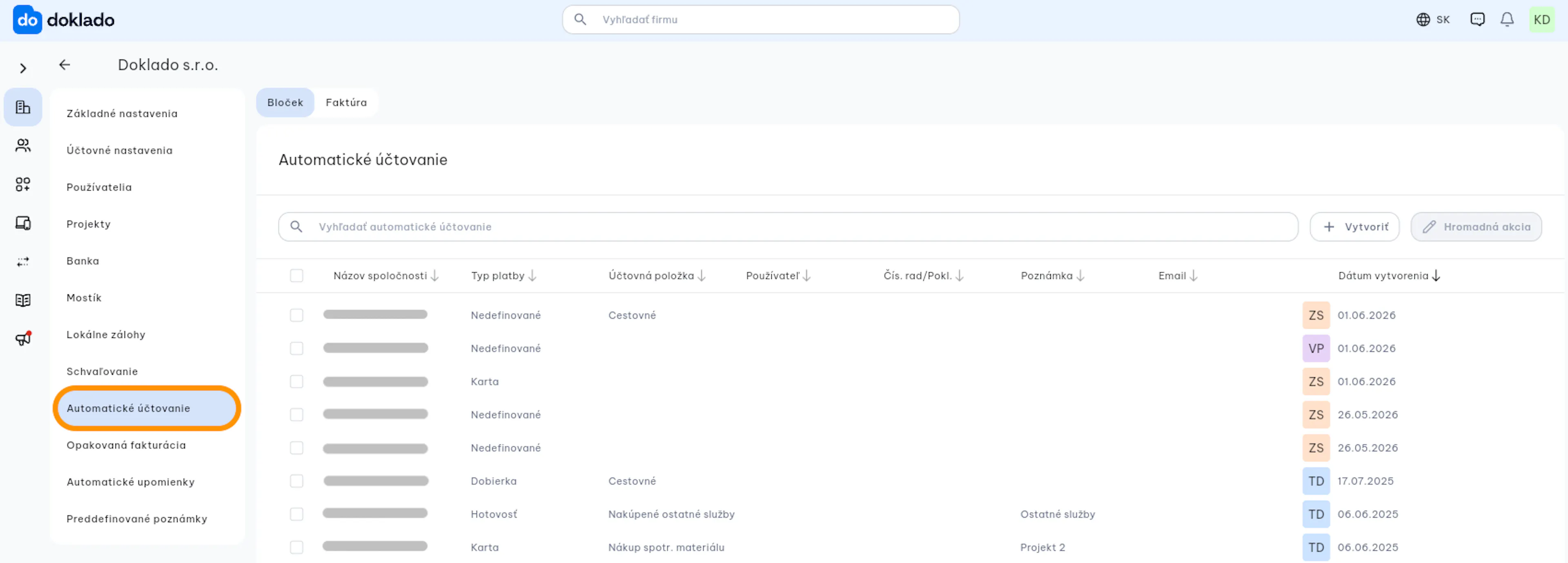Sort by the Typ platby column arrow

(x=532, y=276)
